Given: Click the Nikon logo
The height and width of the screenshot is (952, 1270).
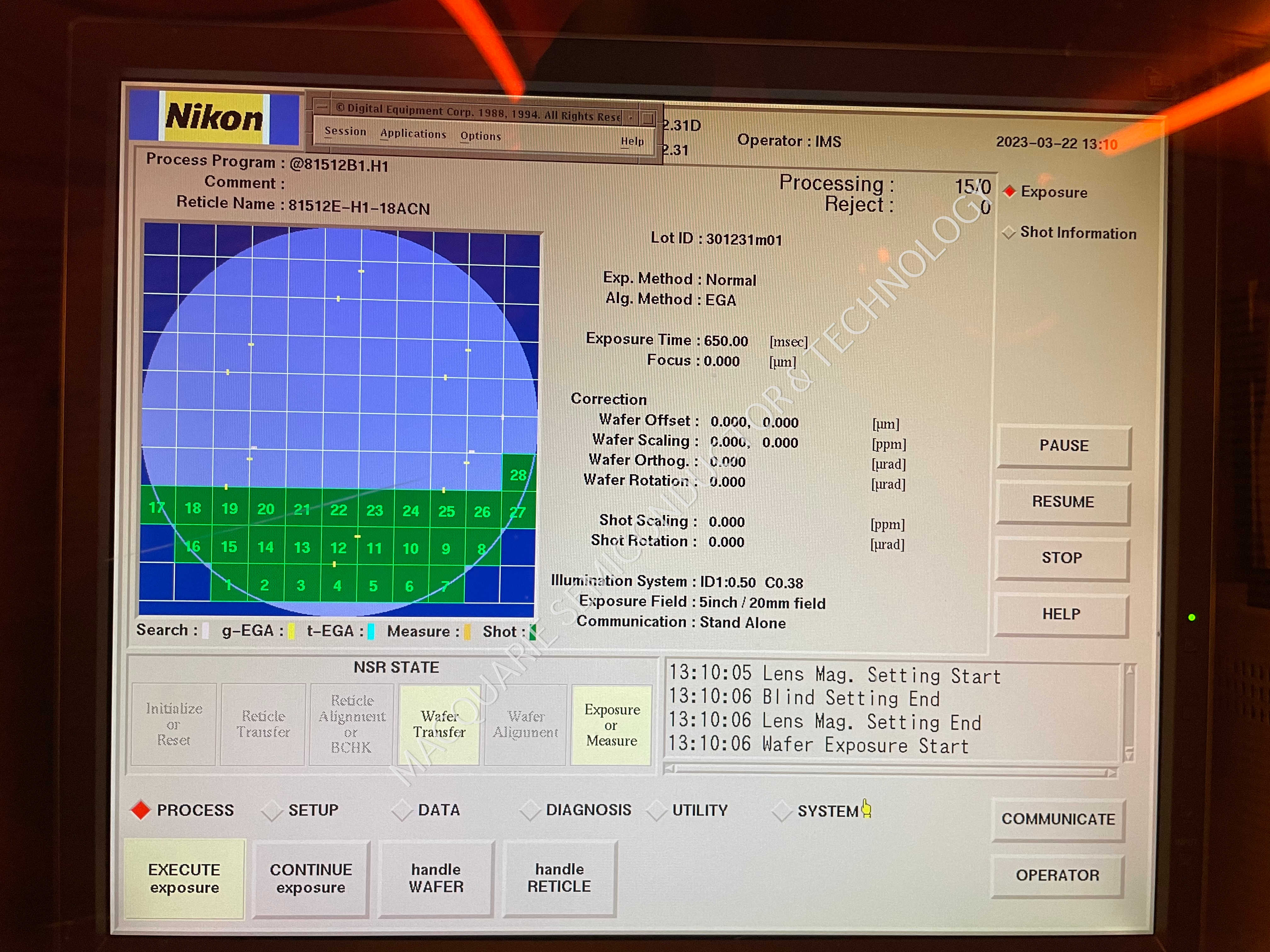Looking at the screenshot, I should (214, 118).
